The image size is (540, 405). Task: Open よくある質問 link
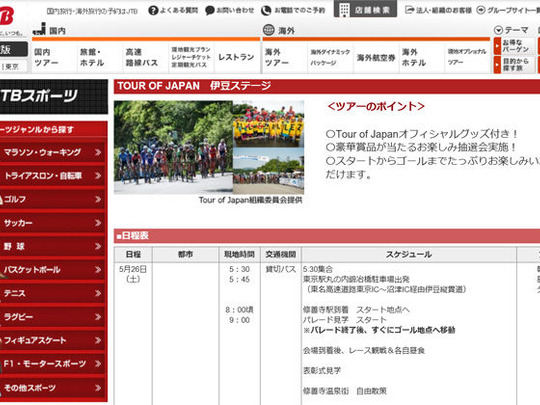point(179,11)
